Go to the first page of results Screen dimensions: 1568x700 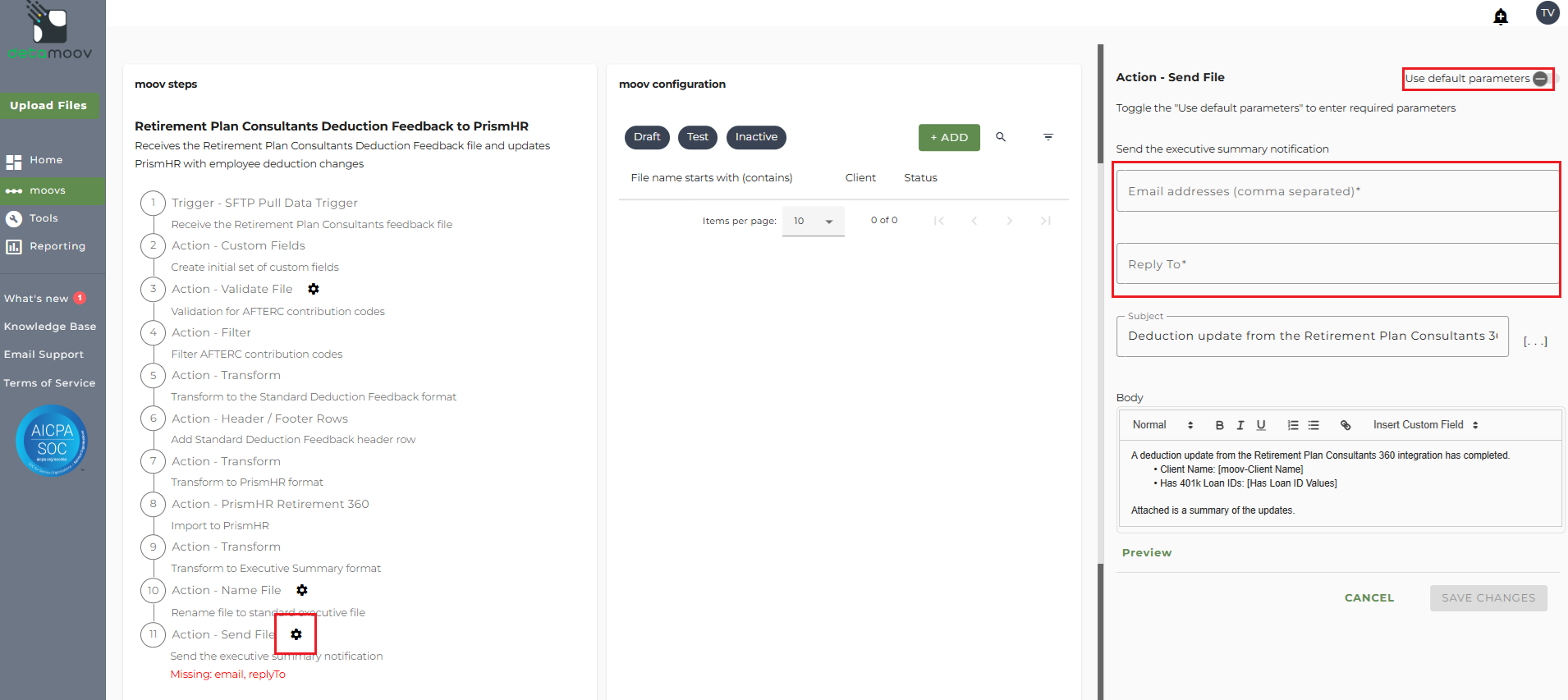coord(939,221)
